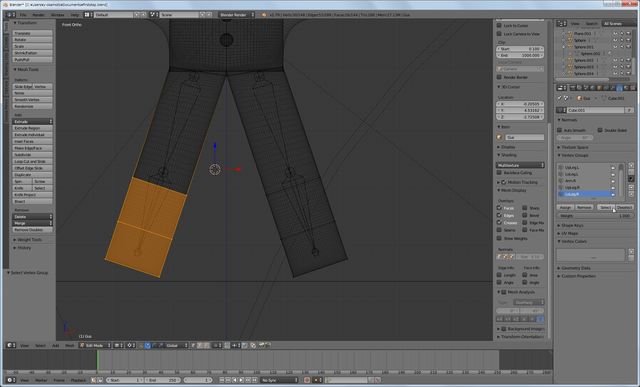Open the Merge dropdown
This screenshot has width=640, height=387.
33,223
